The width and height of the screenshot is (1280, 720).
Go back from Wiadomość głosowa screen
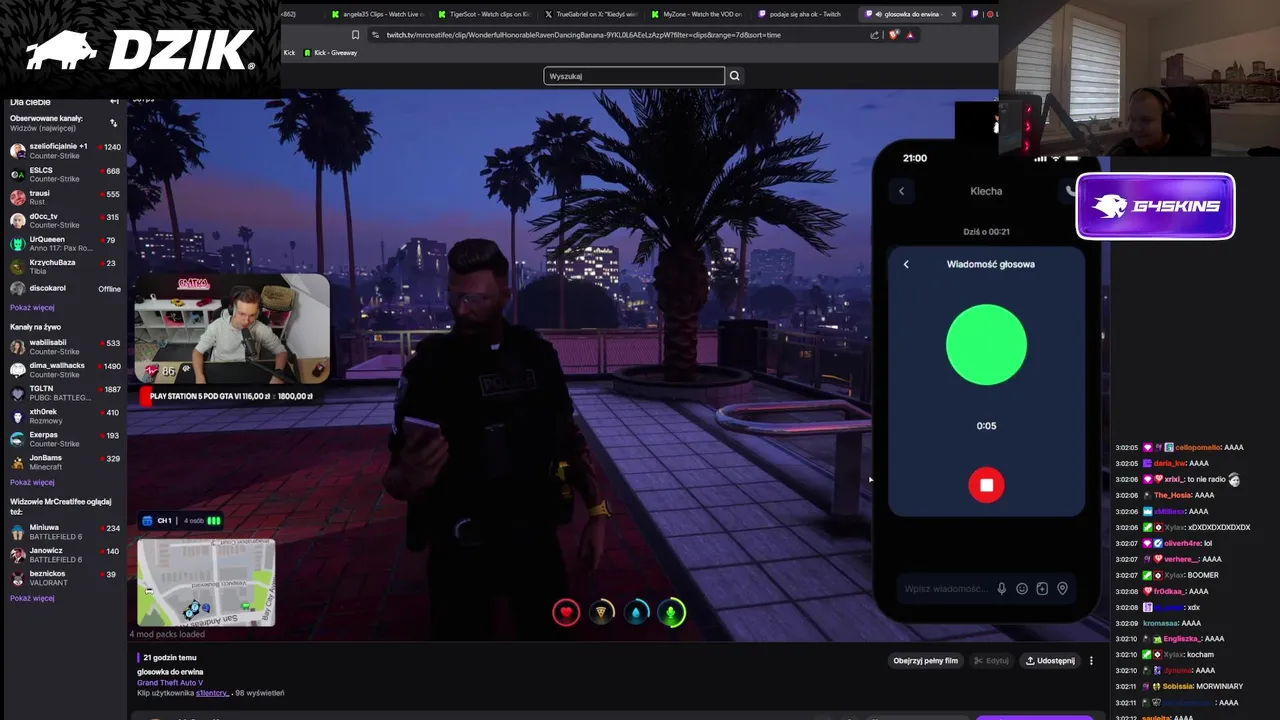tap(906, 264)
